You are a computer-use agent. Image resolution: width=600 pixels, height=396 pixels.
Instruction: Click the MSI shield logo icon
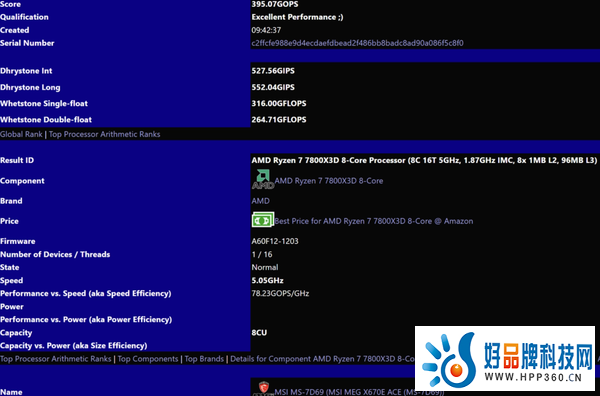tap(263, 388)
